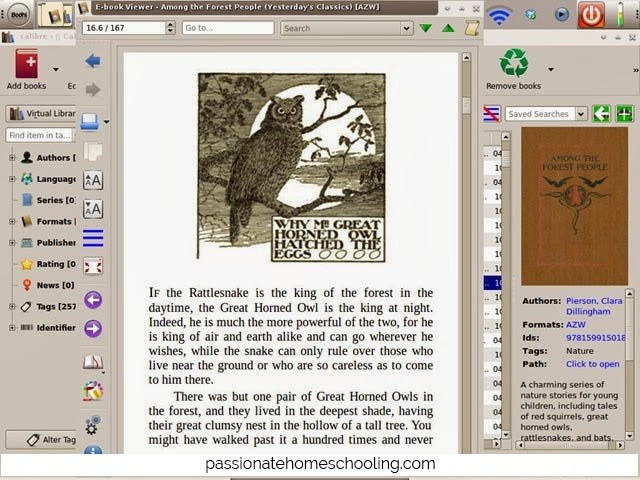Click the colorful themes icon
This screenshot has width=640, height=480.
pyautogui.click(x=93, y=391)
